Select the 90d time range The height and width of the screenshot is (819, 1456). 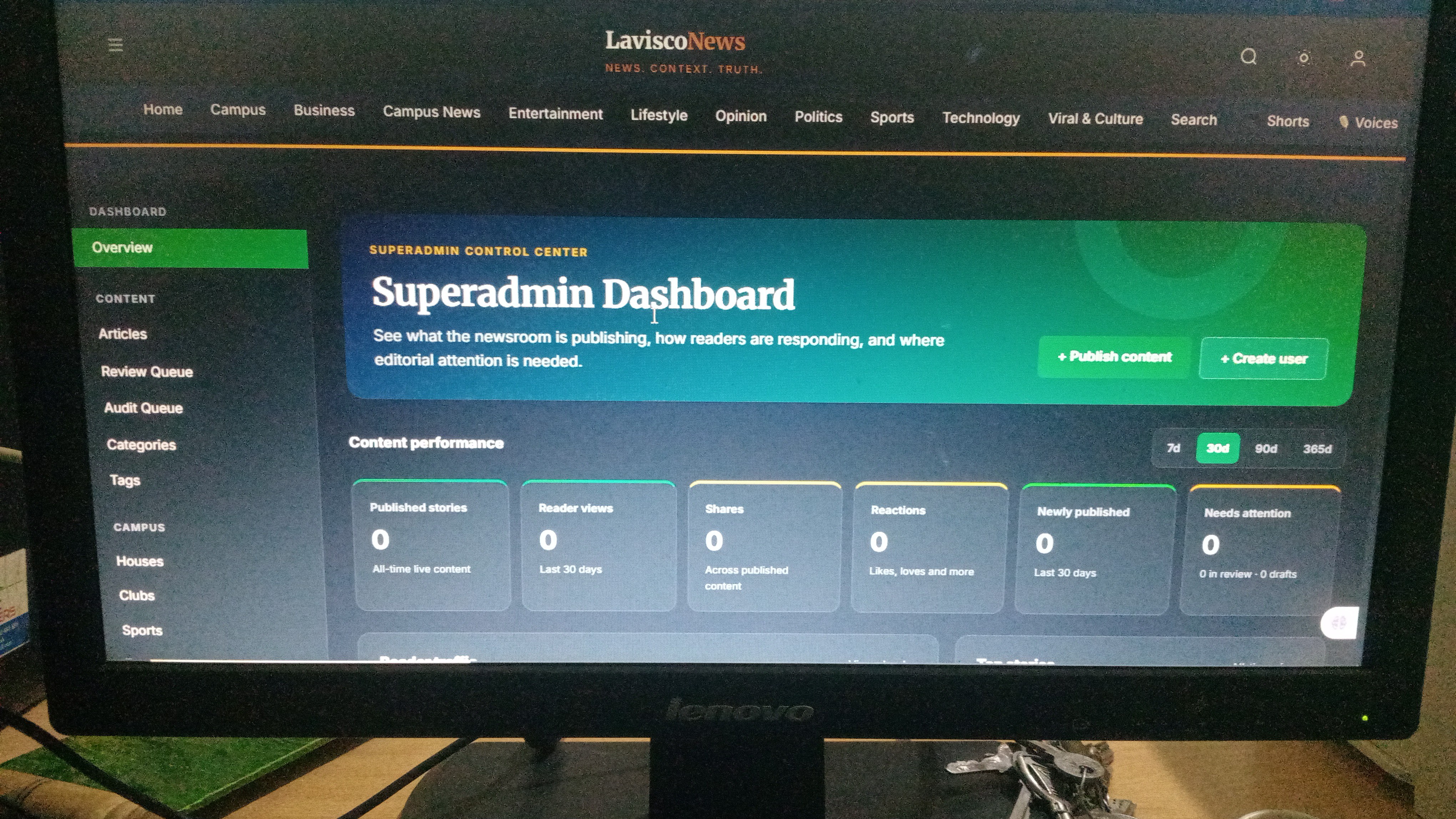click(x=1266, y=449)
